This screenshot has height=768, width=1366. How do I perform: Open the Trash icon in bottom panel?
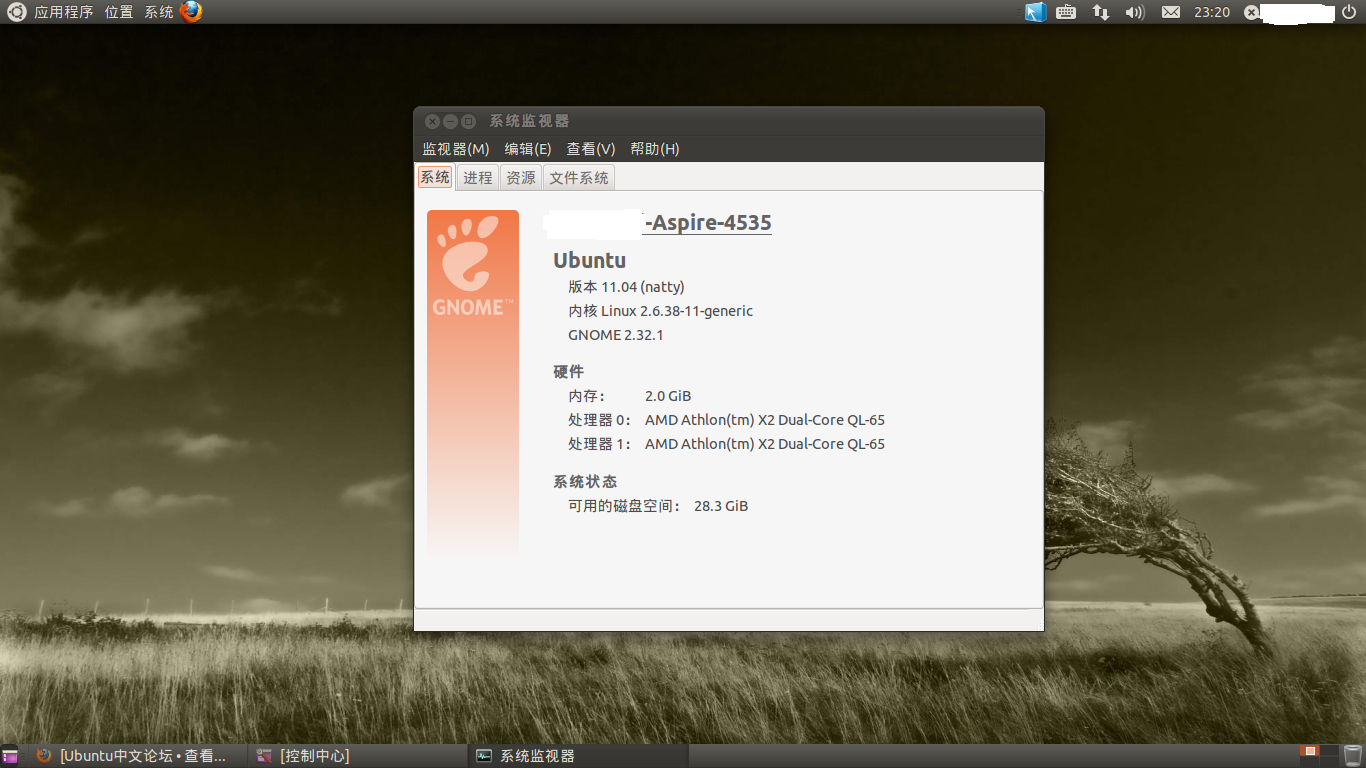click(1353, 756)
